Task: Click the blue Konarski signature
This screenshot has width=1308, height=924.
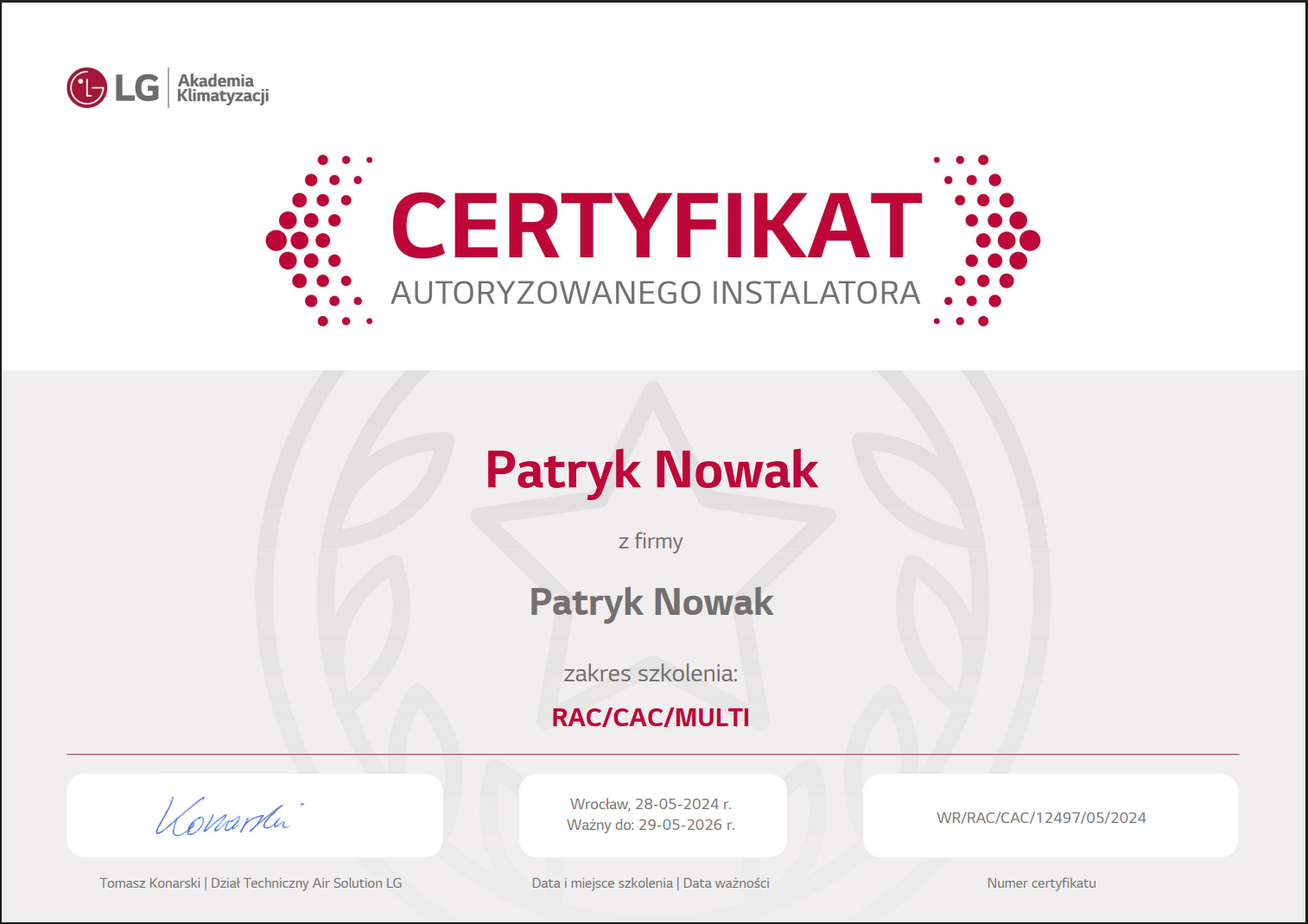Action: [x=229, y=816]
